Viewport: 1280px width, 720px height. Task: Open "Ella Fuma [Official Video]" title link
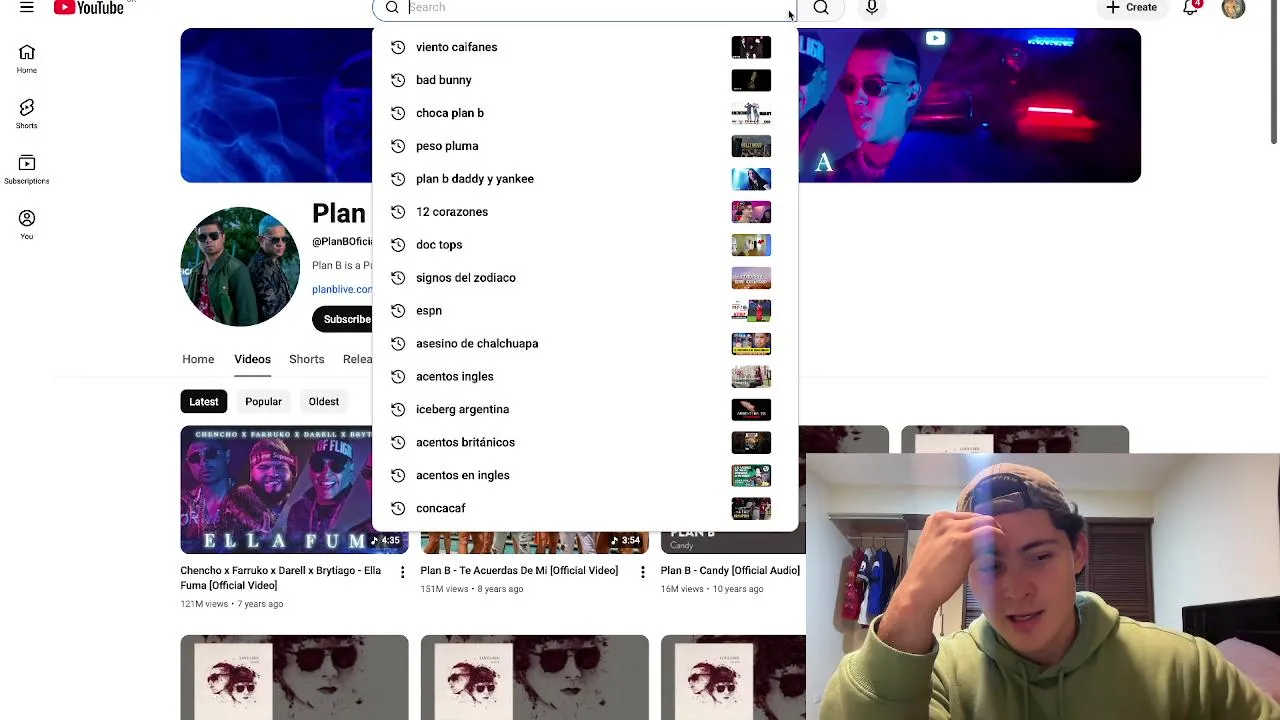tap(281, 578)
